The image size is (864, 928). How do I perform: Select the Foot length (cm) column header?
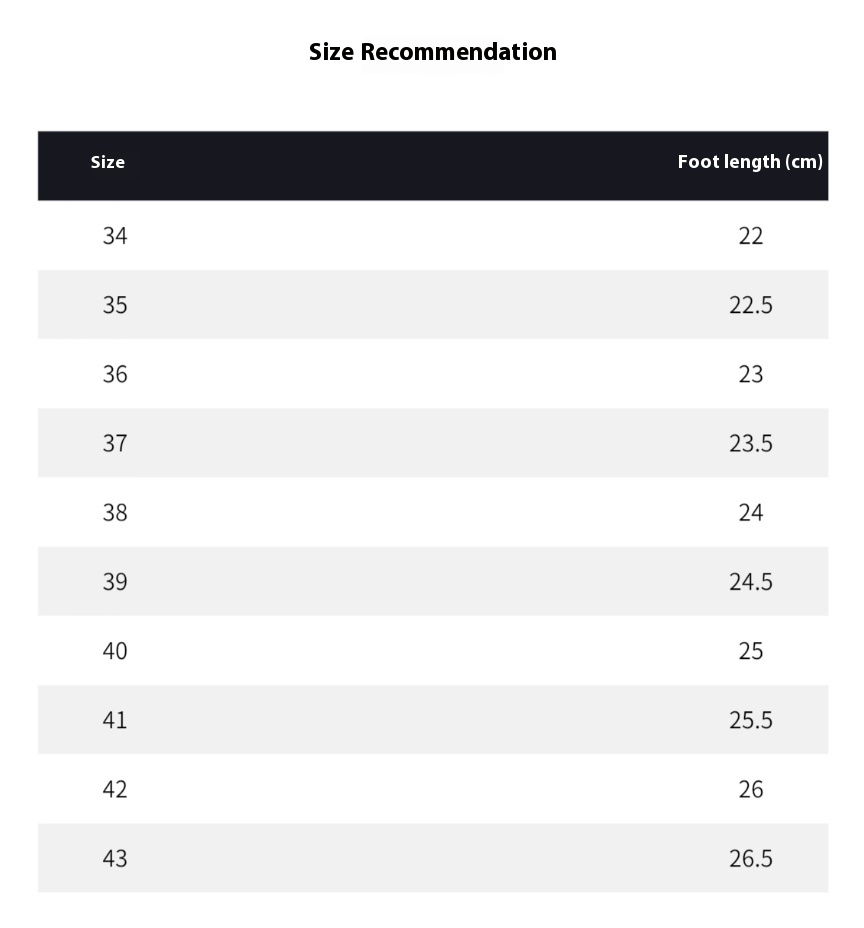coord(750,162)
